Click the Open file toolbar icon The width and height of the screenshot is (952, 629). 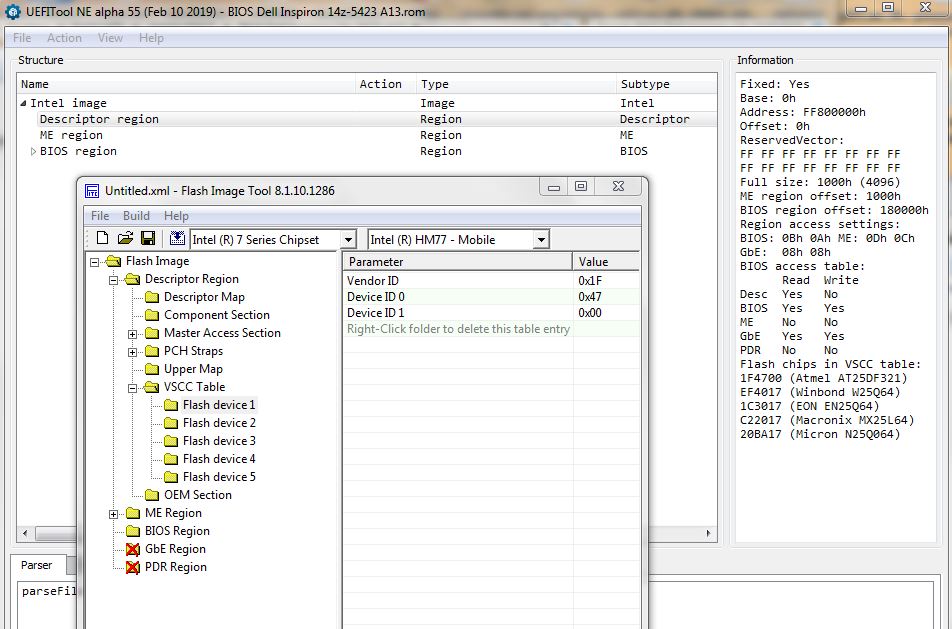(125, 239)
